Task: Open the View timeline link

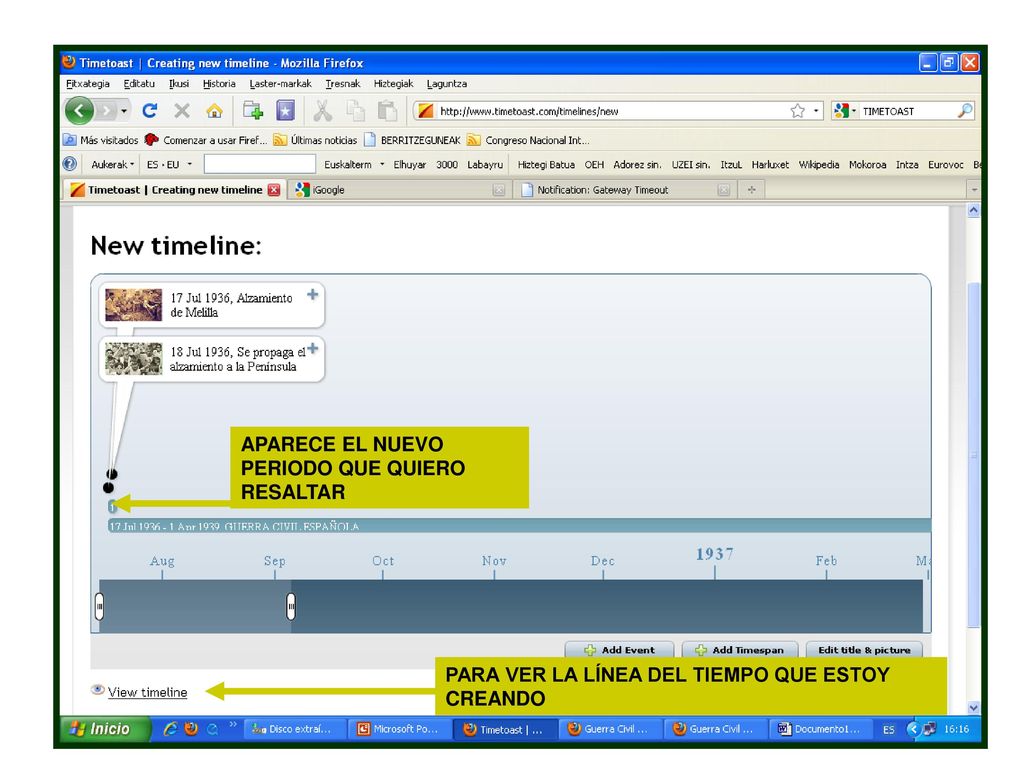Action: (147, 692)
